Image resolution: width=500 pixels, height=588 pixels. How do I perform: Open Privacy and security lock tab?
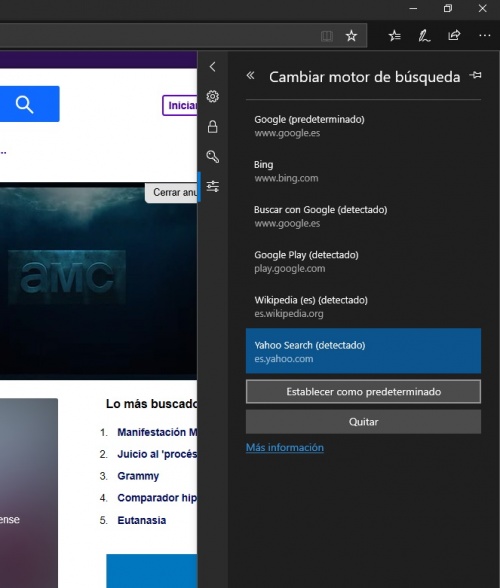tap(213, 126)
